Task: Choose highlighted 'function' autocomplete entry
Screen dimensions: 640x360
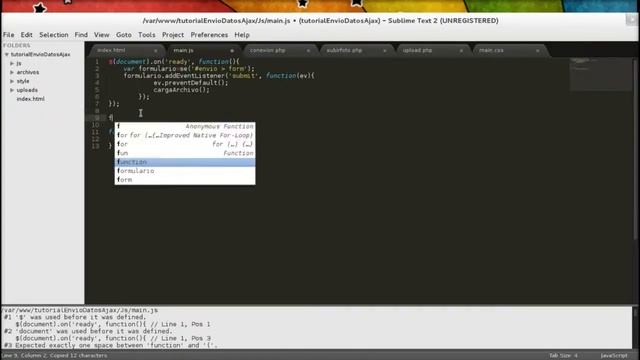Action: (x=185, y=162)
